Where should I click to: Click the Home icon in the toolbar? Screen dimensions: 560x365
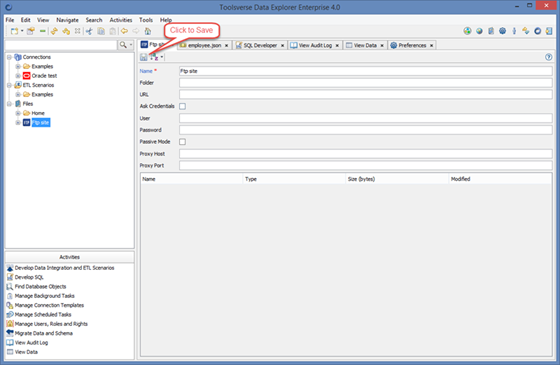(148, 31)
